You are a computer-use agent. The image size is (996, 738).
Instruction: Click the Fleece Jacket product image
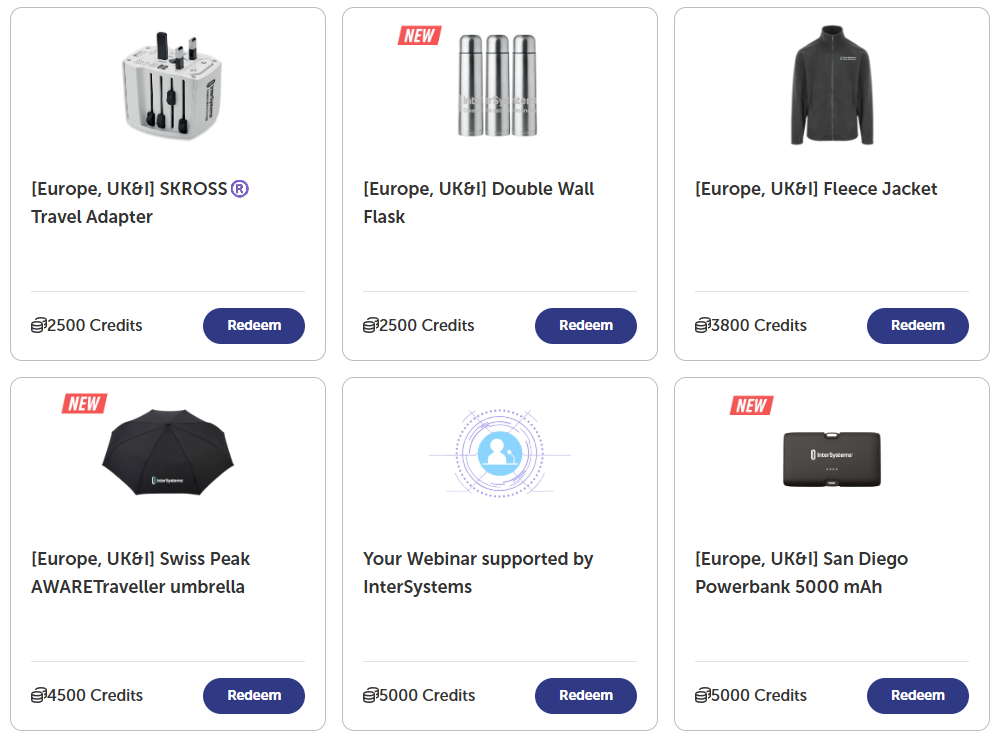831,85
